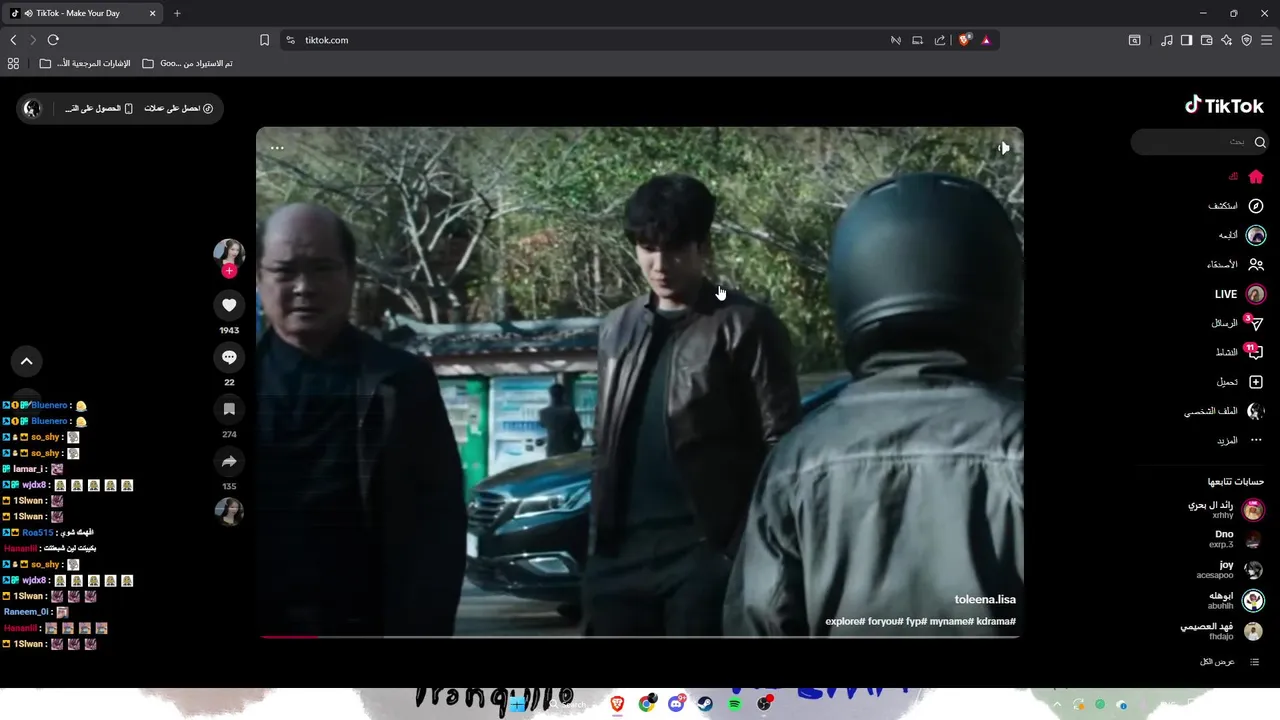Screen dimensions: 1280x720
Task: Go to the For You home icon
Action: click(1256, 177)
